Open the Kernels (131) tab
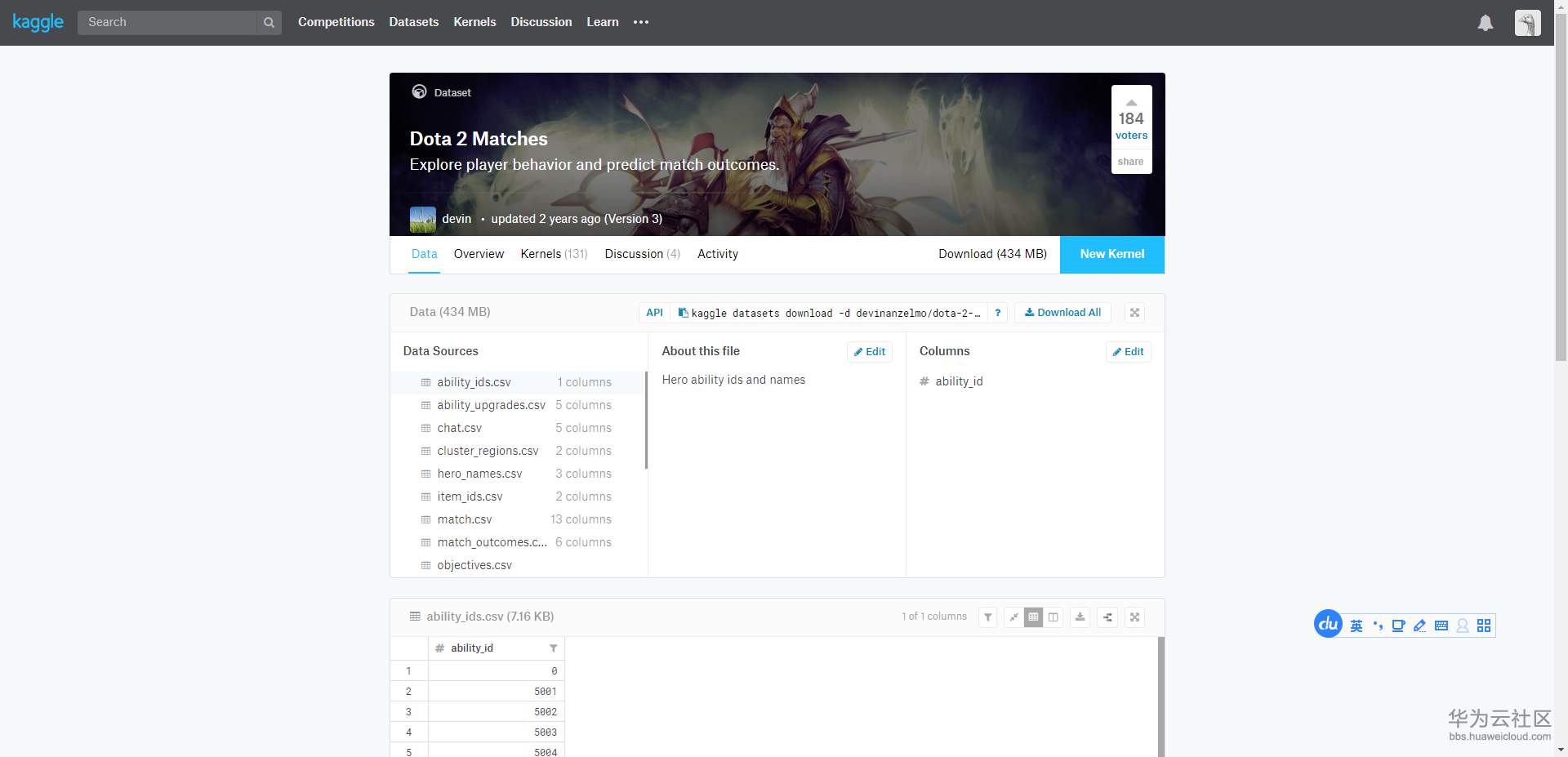Image resolution: width=1568 pixels, height=757 pixels. [555, 254]
